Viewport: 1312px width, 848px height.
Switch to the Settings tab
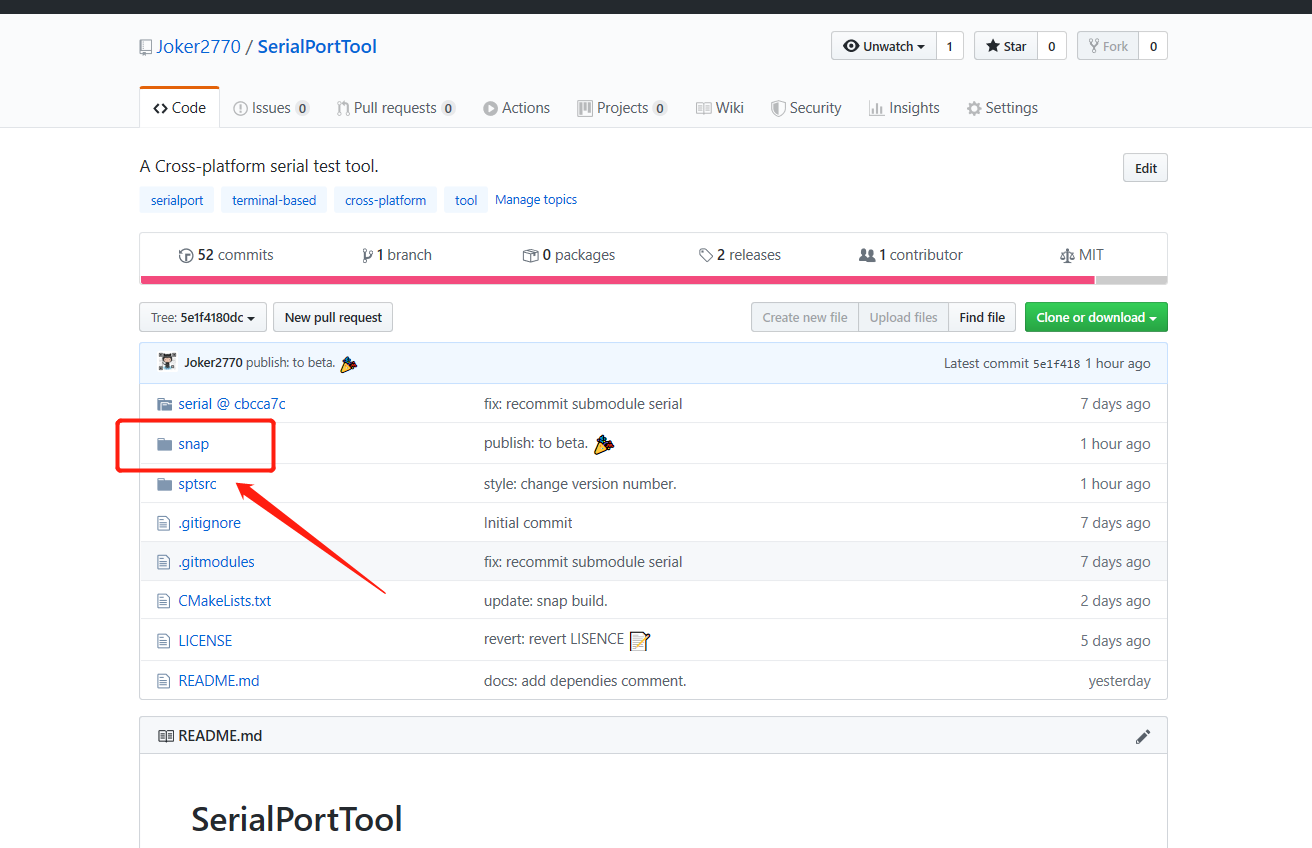tap(1002, 108)
